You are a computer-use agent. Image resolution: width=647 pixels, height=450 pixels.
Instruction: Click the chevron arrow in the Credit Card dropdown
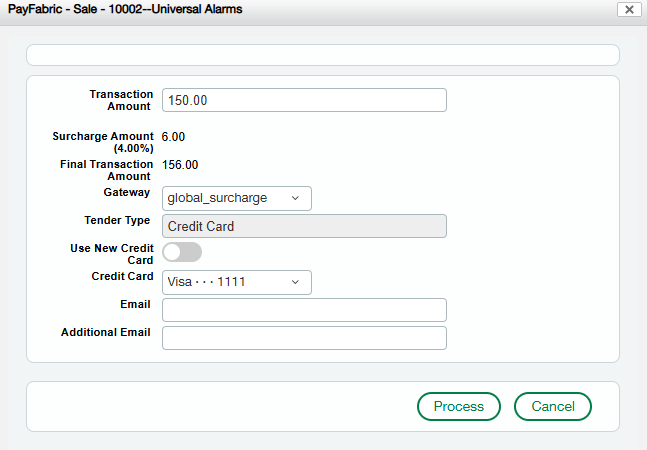coord(295,282)
